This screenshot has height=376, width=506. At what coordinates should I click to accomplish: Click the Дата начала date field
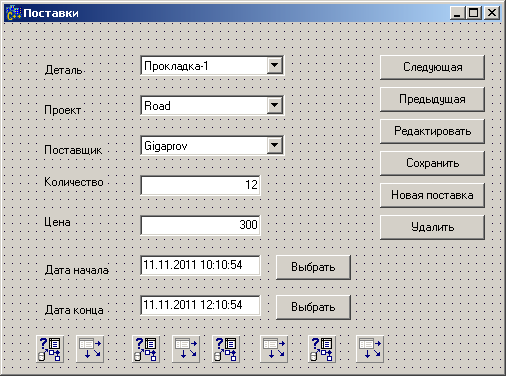point(200,265)
